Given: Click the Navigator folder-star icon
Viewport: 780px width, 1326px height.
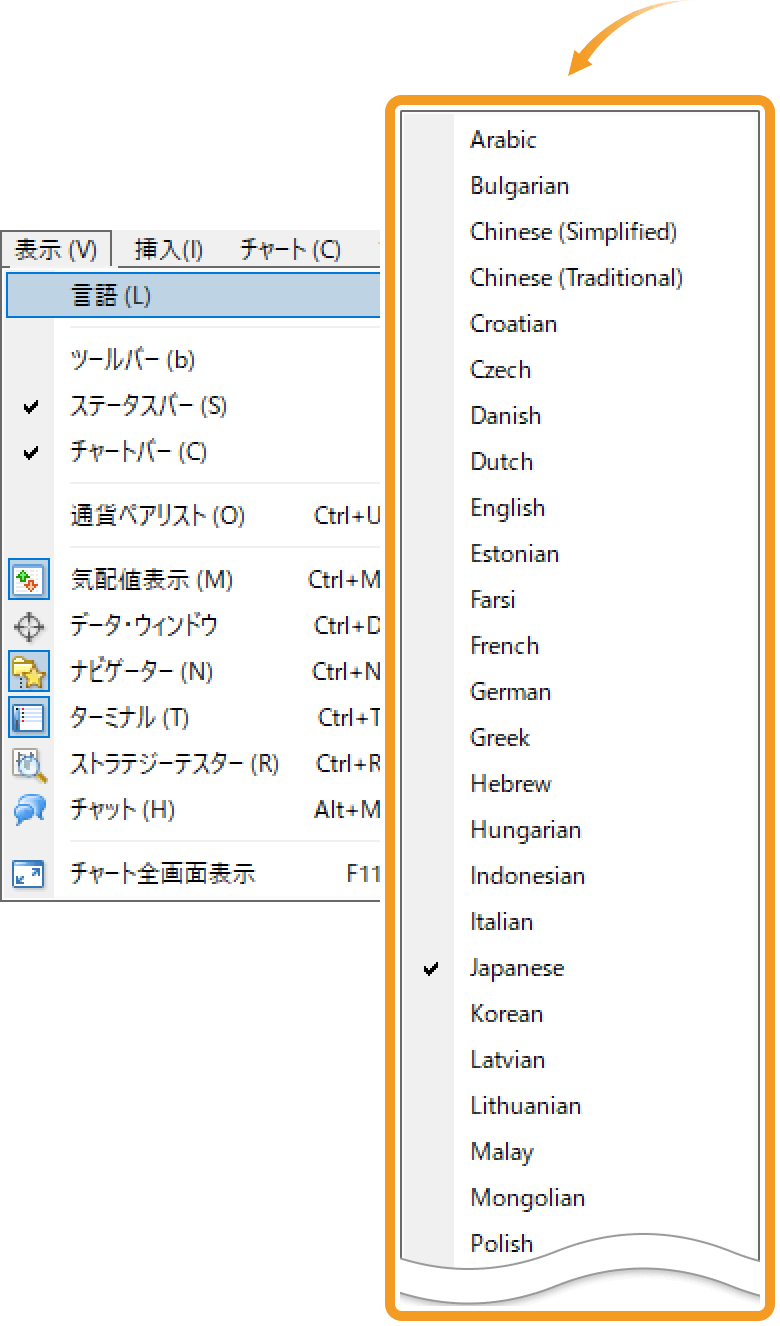Looking at the screenshot, I should point(28,672).
